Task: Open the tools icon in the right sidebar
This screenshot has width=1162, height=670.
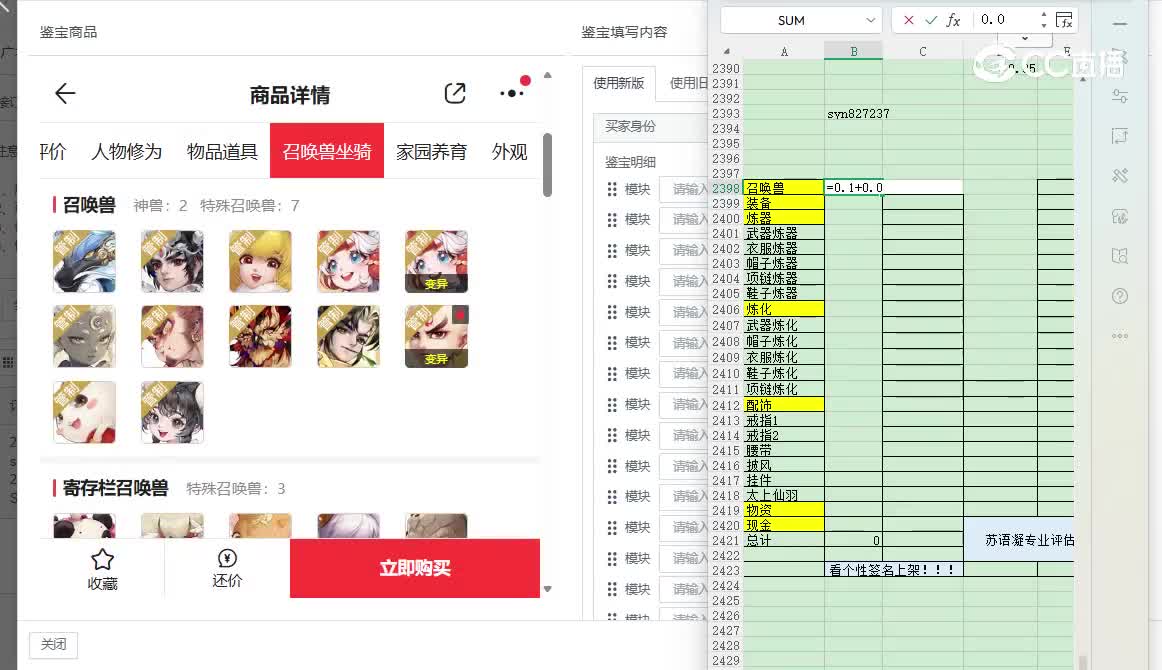Action: pos(1120,176)
